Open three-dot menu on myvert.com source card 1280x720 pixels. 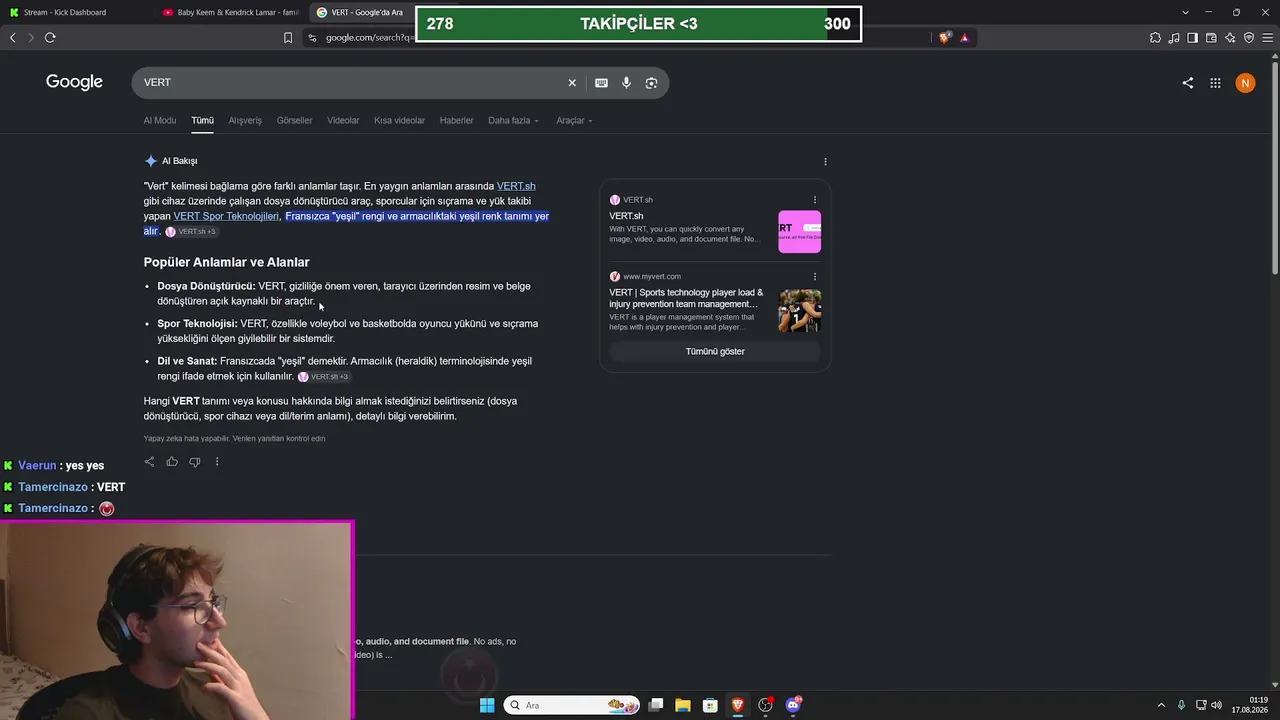[x=815, y=276]
